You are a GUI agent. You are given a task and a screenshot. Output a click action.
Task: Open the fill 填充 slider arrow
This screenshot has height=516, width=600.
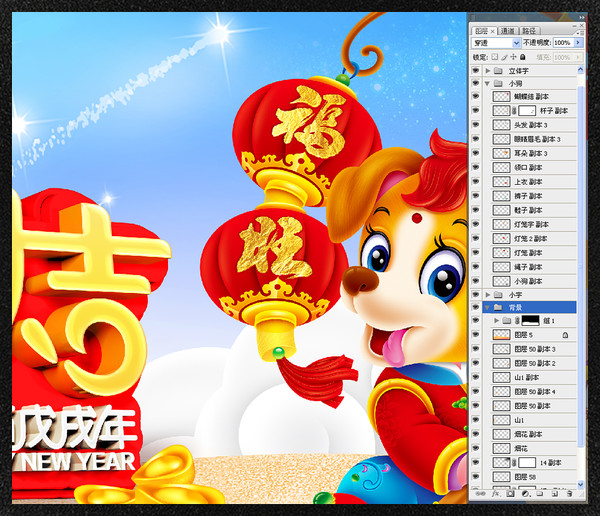tap(578, 57)
